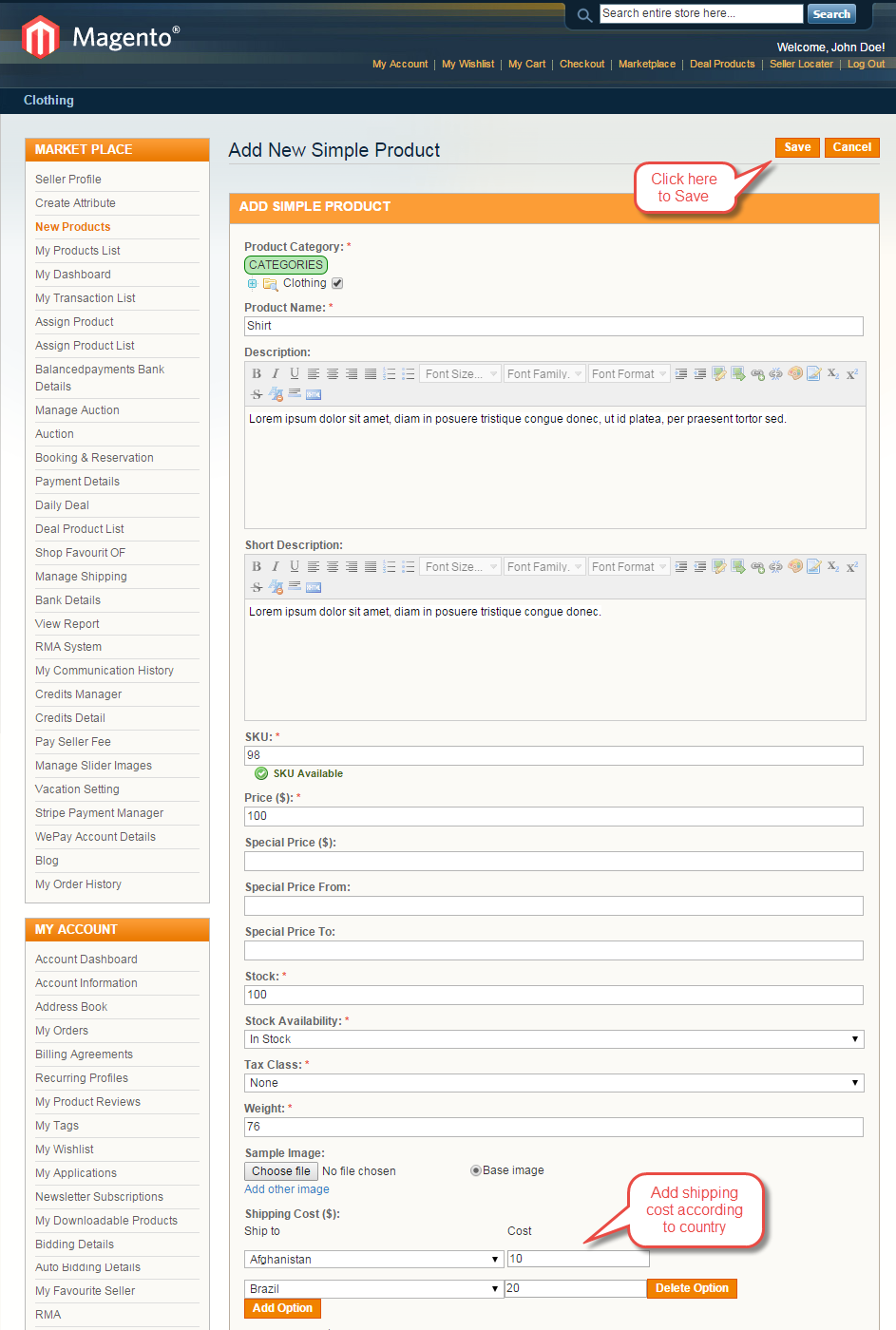
Task: Click the Magento logo
Action: (x=101, y=37)
